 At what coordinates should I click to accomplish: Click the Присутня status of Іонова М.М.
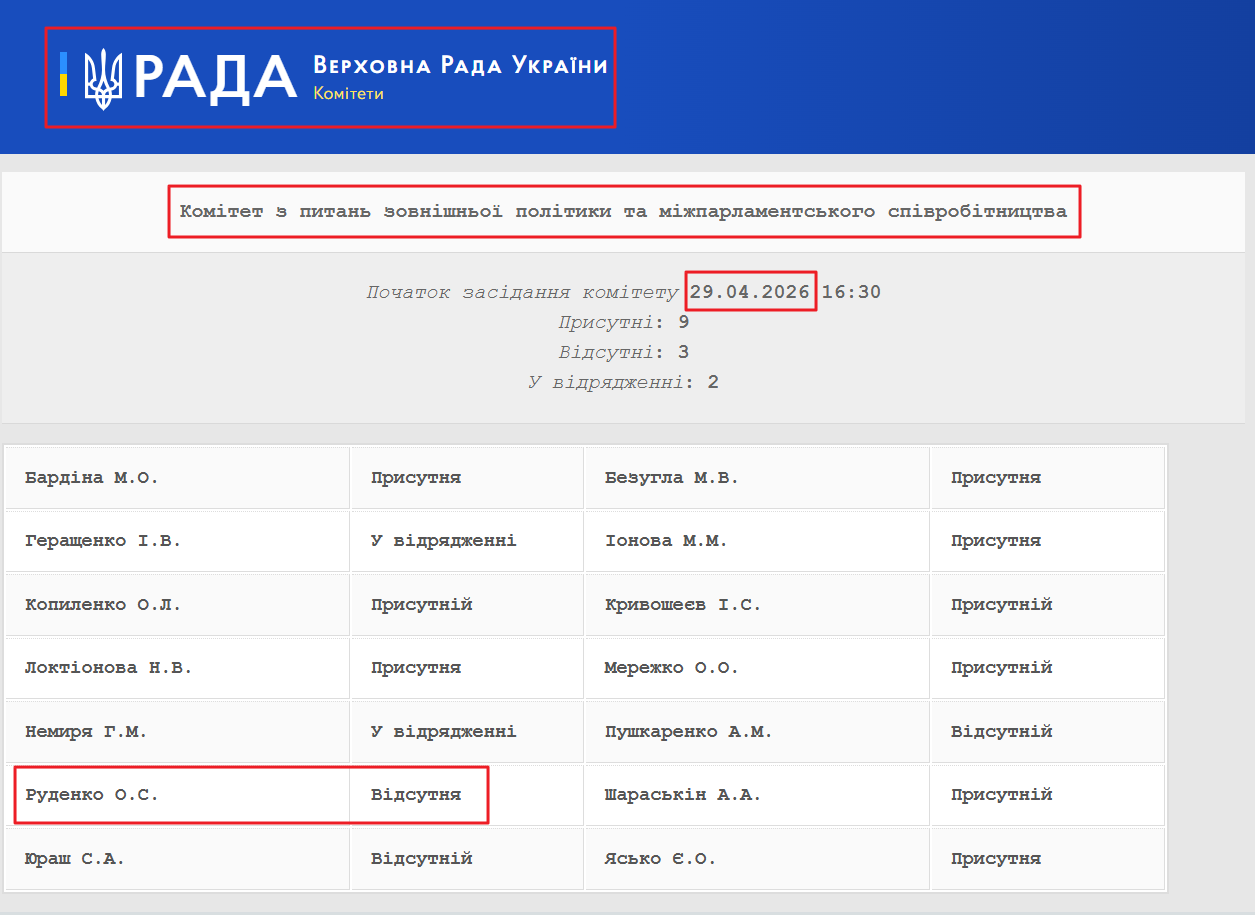(x=996, y=541)
